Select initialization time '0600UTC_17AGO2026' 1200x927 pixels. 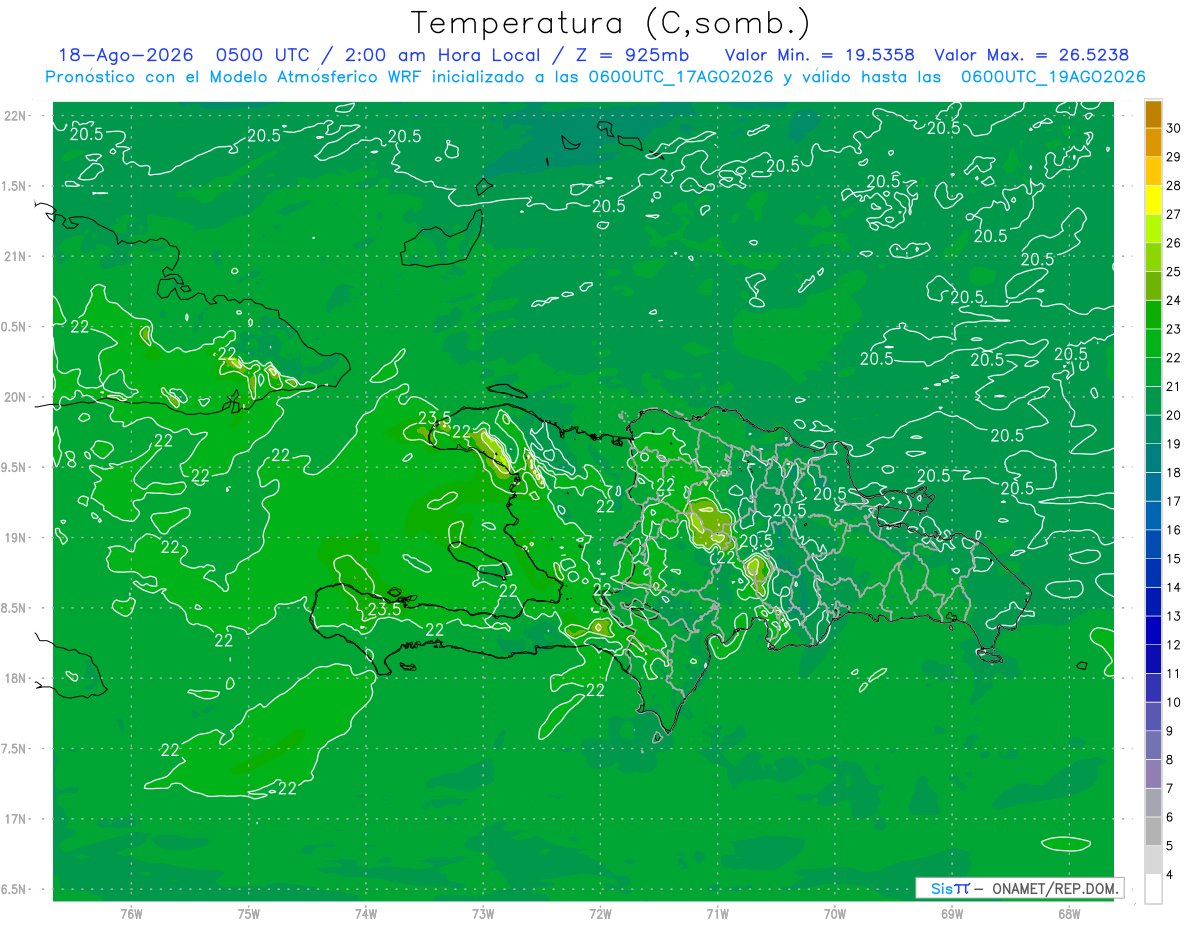pyautogui.click(x=681, y=77)
